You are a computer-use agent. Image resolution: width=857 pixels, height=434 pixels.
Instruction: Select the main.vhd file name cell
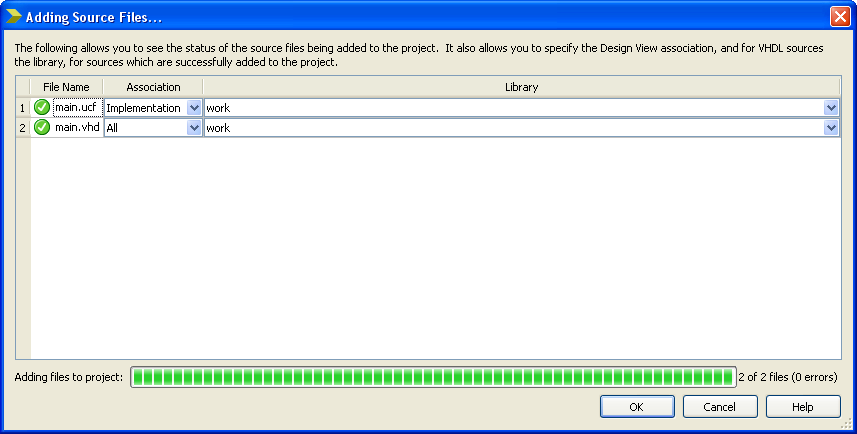(x=77, y=127)
